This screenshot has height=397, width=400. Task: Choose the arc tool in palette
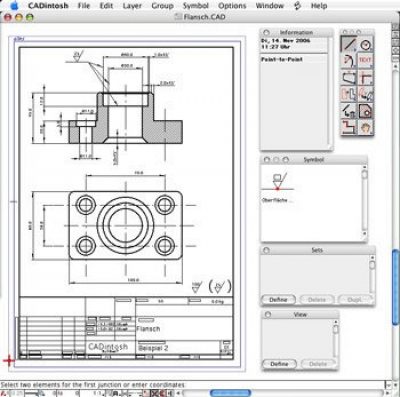point(348,61)
